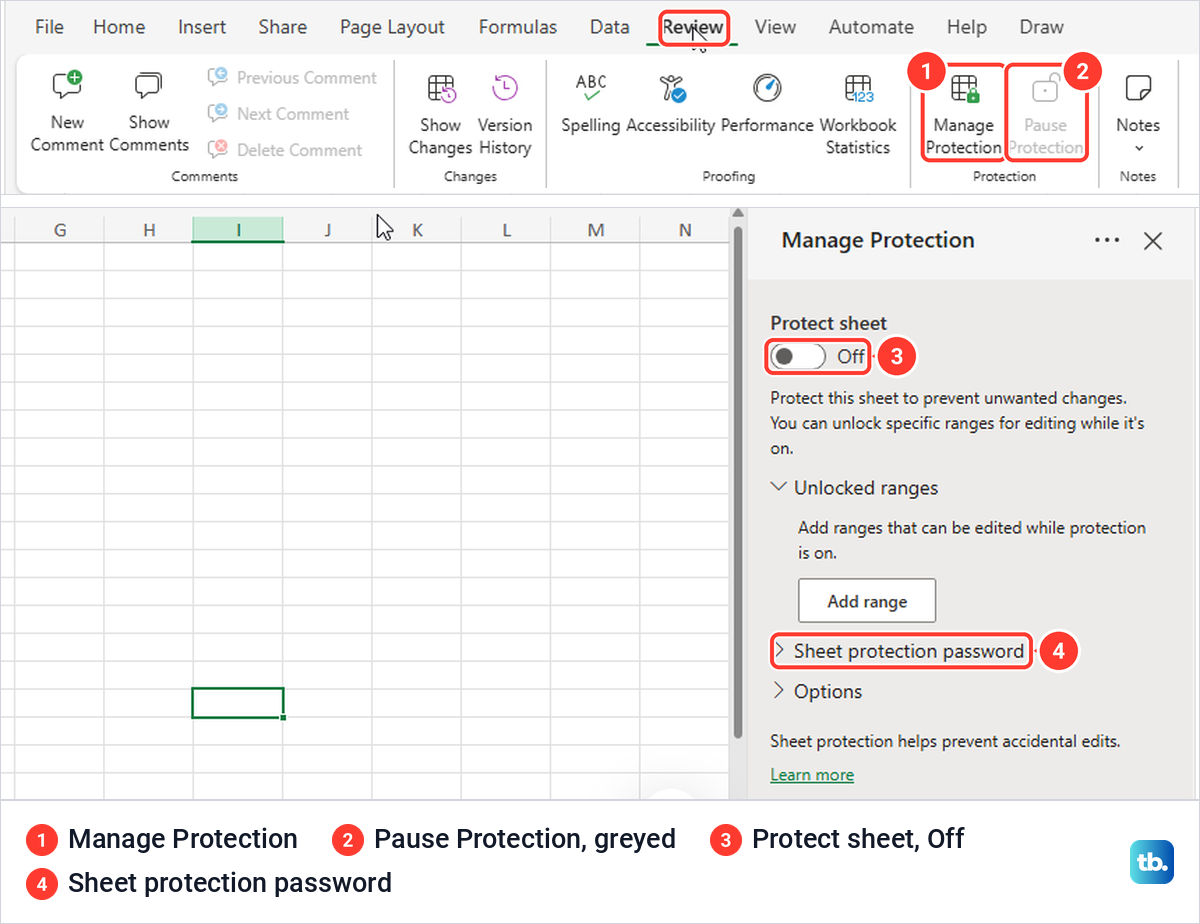
Task: Click Next Comment in the ribbon
Action: pos(278,114)
